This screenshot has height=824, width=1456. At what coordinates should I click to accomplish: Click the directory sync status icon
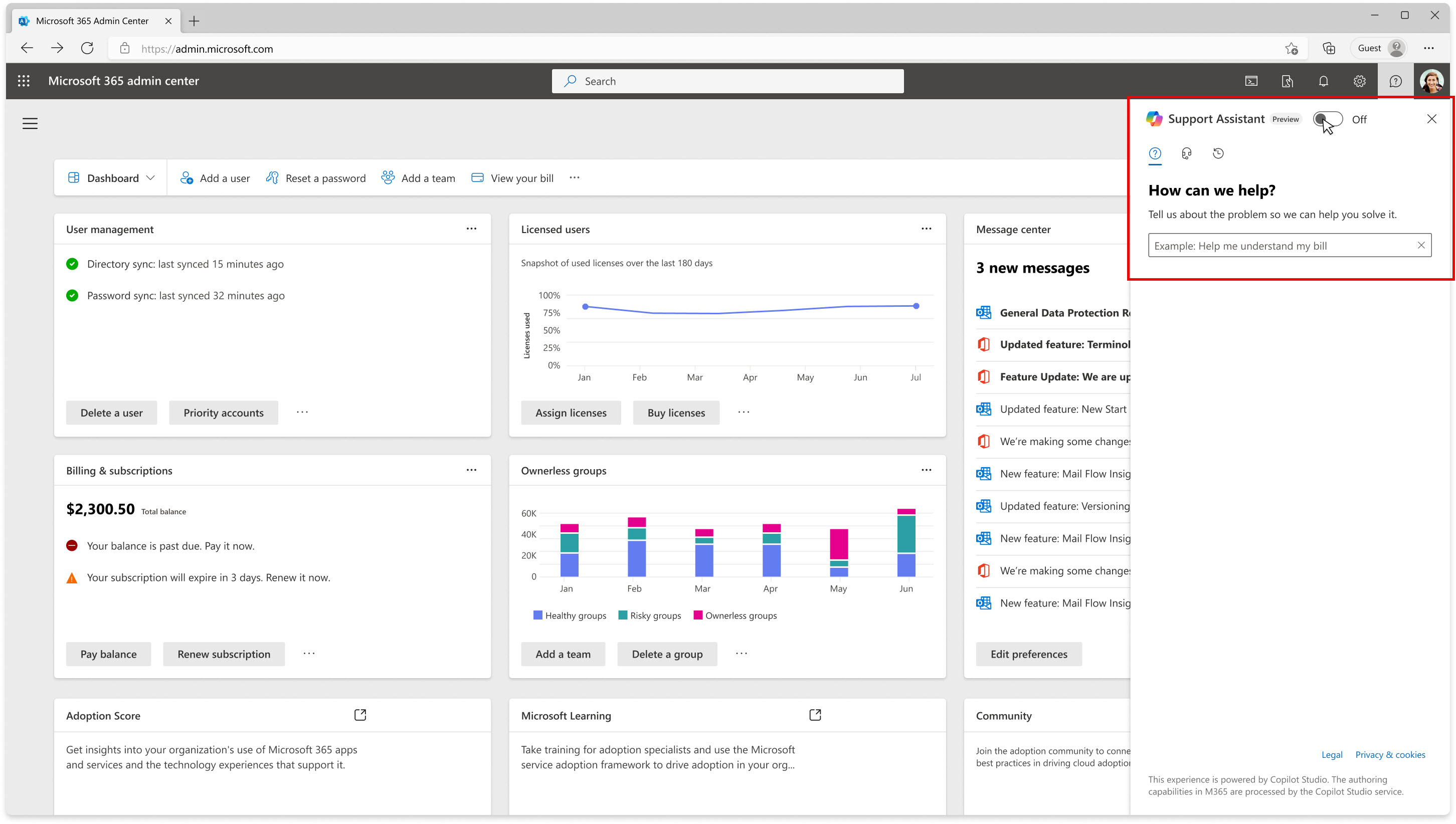(72, 263)
